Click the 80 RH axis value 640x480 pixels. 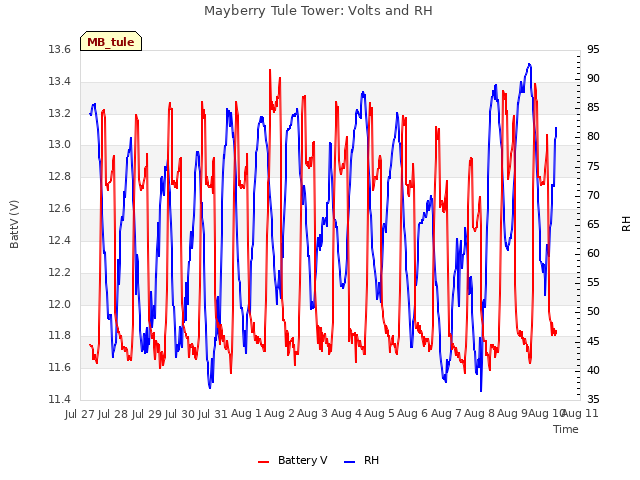click(593, 136)
